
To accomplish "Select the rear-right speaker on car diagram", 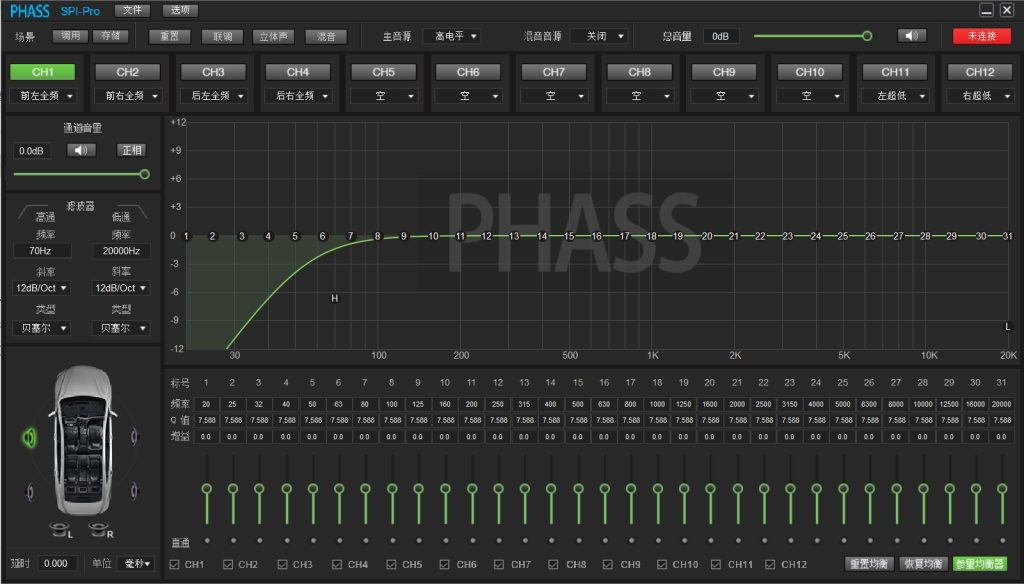I will [x=135, y=491].
